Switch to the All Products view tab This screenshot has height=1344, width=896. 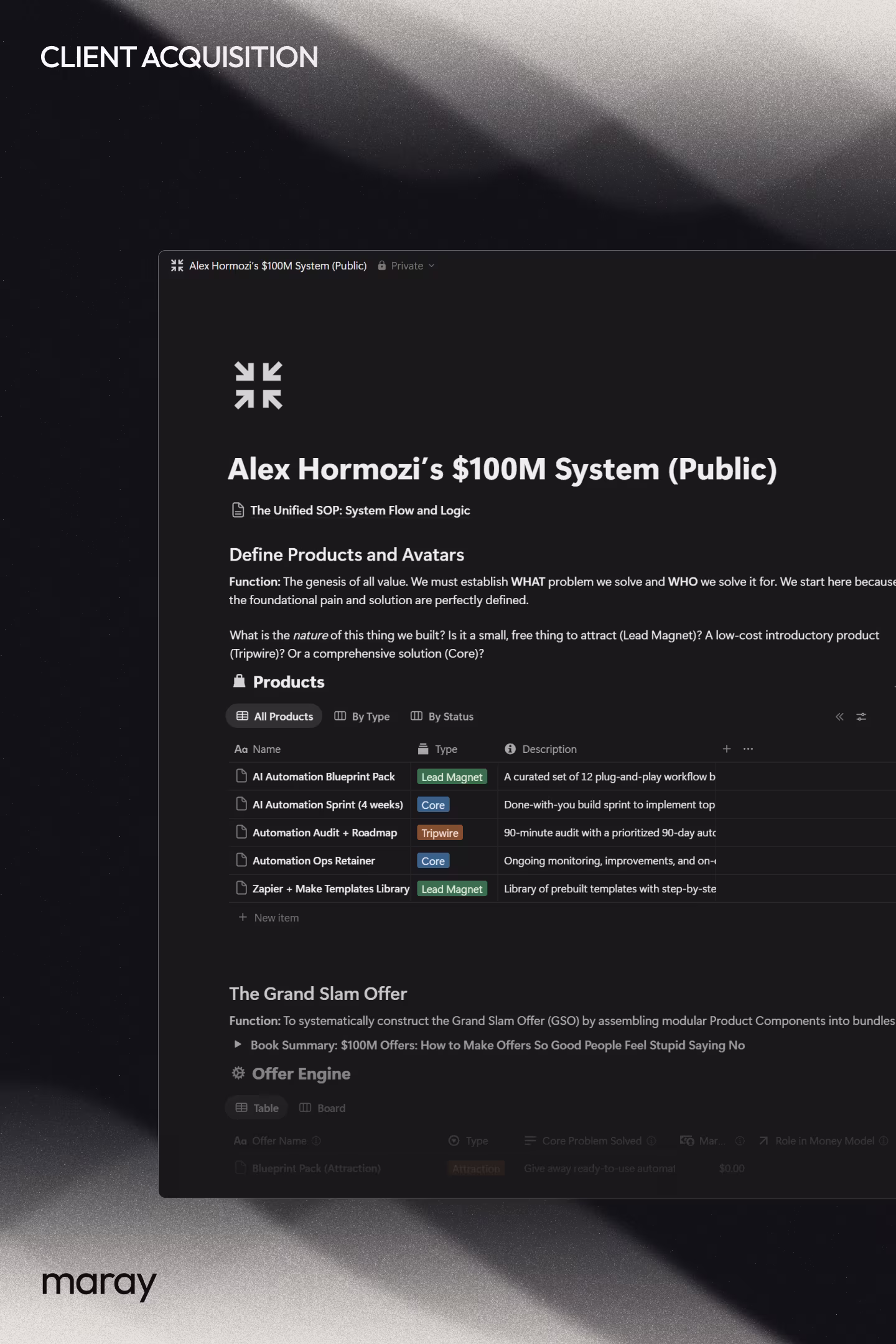pos(274,716)
